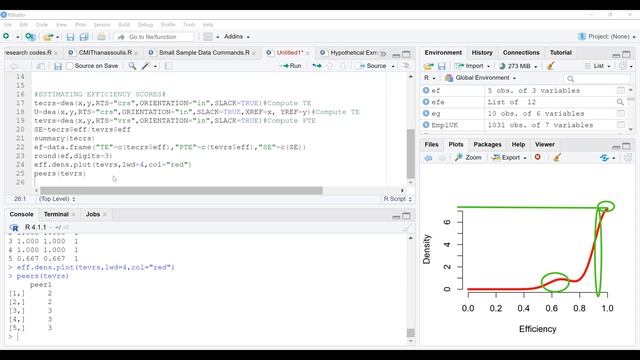640x360 pixels.
Task: Save workspace using Environment disk icon
Action: (x=441, y=66)
